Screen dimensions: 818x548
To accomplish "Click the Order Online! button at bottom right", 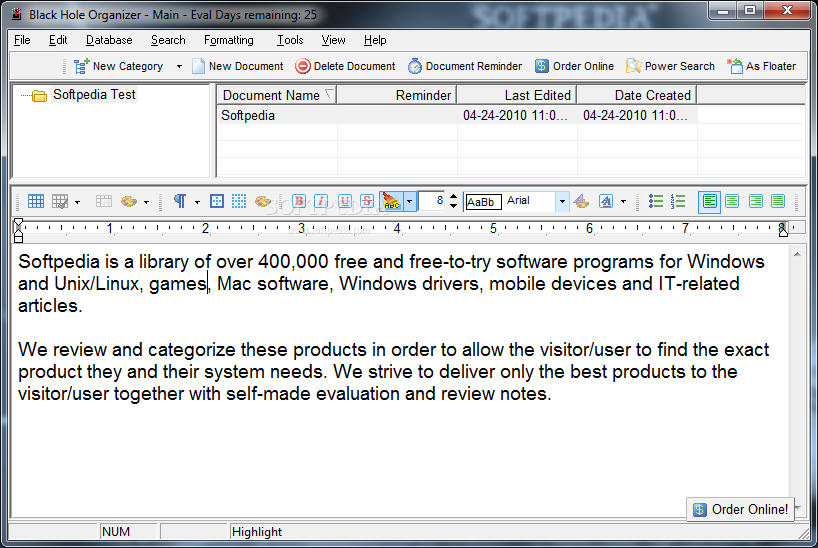I will pos(741,509).
